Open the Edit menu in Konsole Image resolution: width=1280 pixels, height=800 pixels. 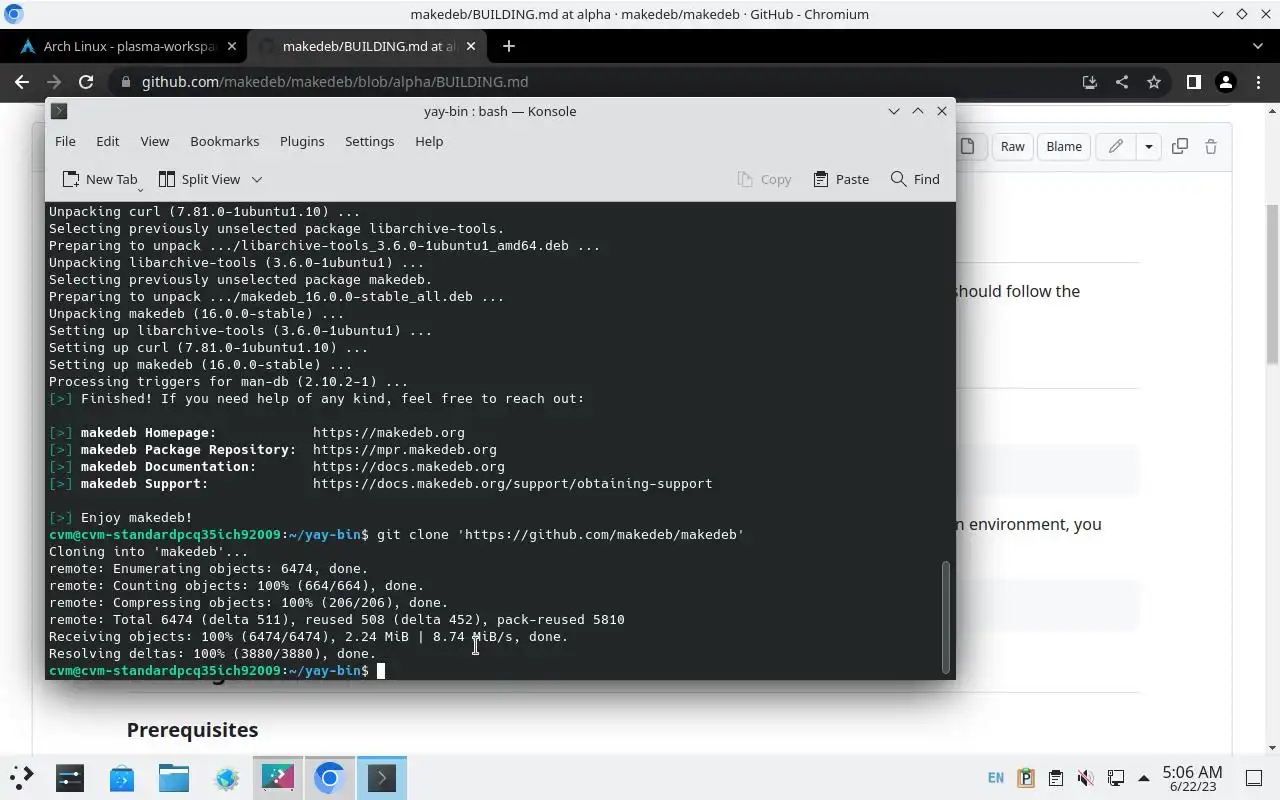tap(107, 141)
